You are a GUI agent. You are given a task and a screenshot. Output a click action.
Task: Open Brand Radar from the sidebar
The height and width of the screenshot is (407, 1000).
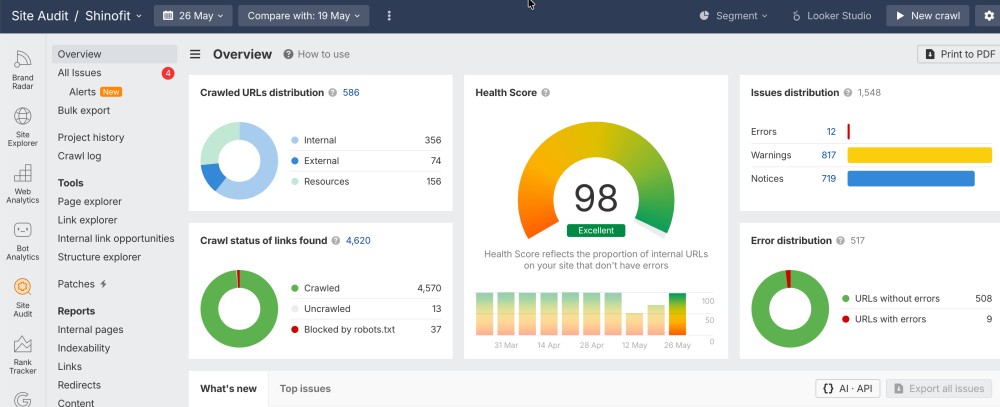click(22, 70)
